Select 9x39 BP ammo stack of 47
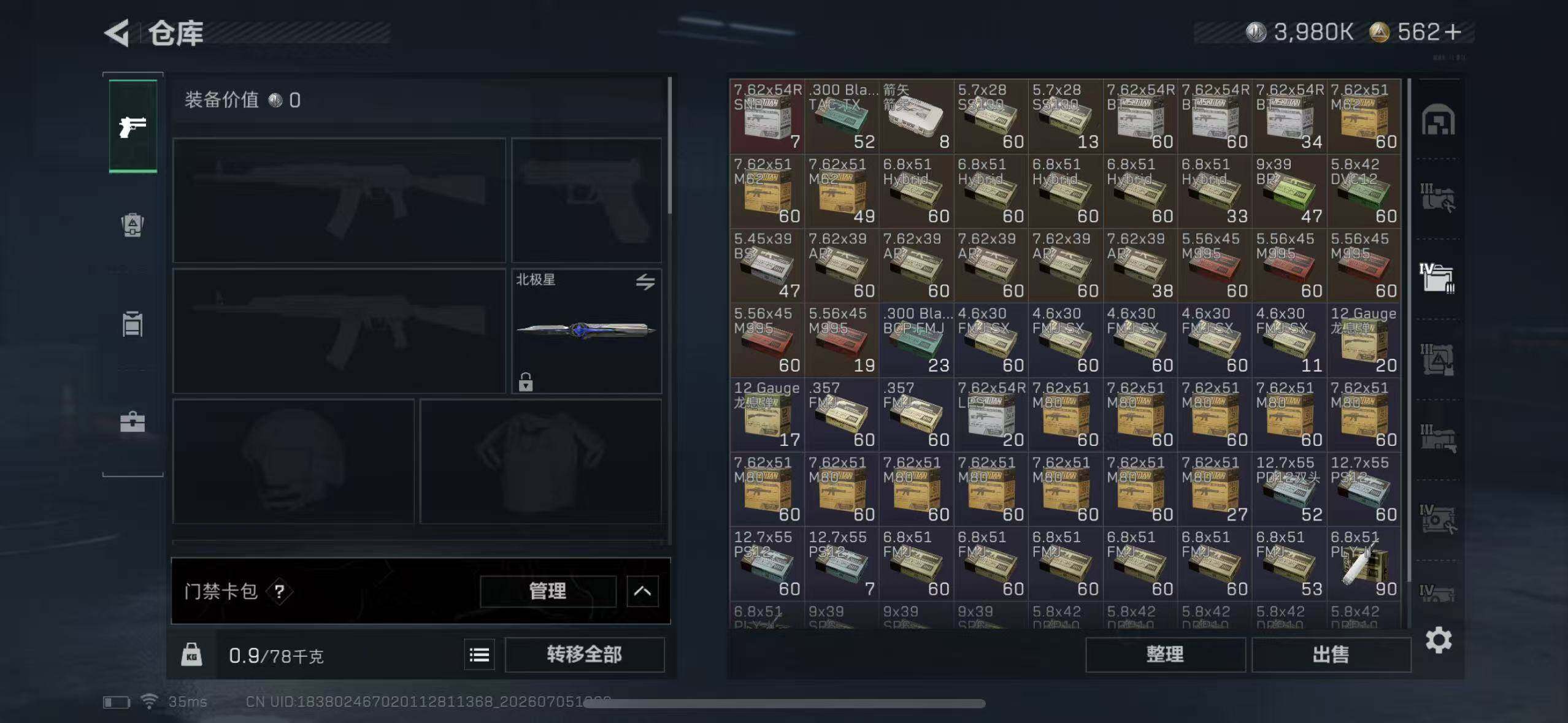Screen dimensions: 1568x723 pyautogui.click(x=1289, y=191)
